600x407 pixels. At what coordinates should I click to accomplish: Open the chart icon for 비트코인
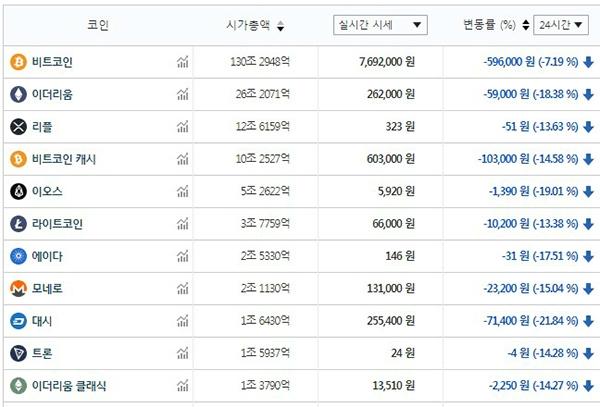[182, 63]
